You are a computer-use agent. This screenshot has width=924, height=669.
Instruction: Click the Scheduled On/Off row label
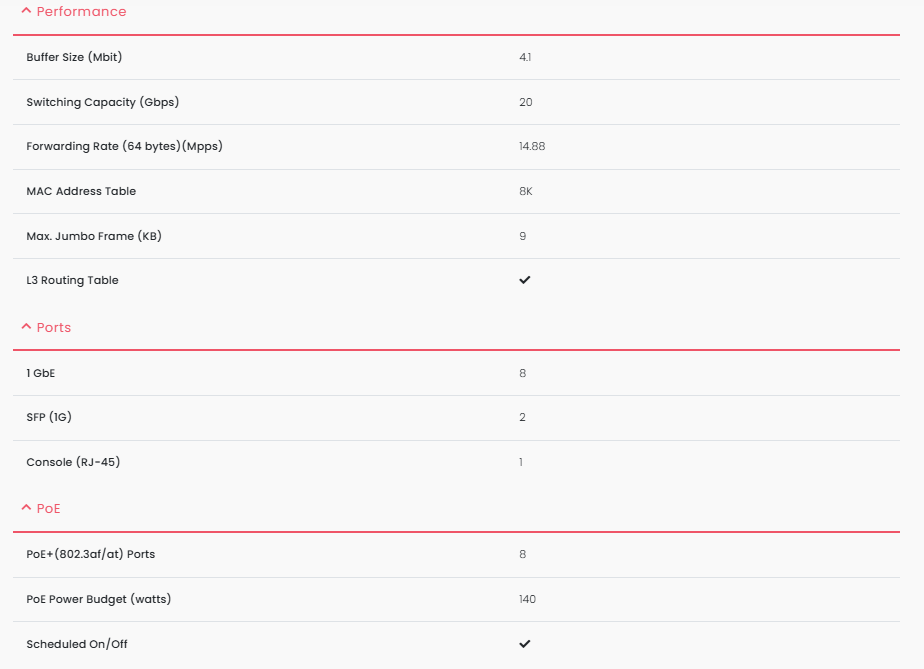(x=77, y=644)
